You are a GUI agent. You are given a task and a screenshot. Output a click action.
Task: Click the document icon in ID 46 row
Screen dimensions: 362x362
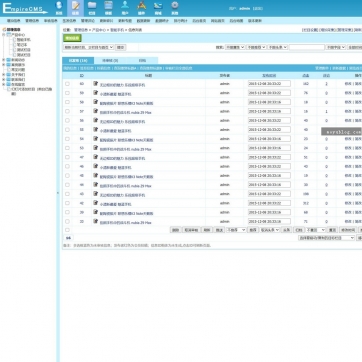(x=96, y=166)
